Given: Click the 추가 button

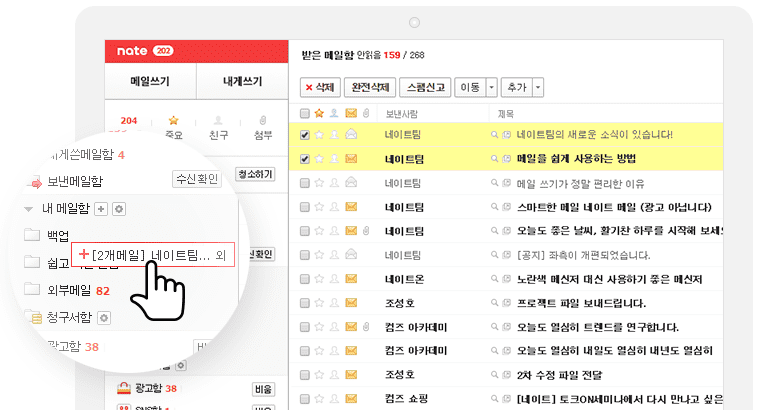Looking at the screenshot, I should click(x=517, y=88).
